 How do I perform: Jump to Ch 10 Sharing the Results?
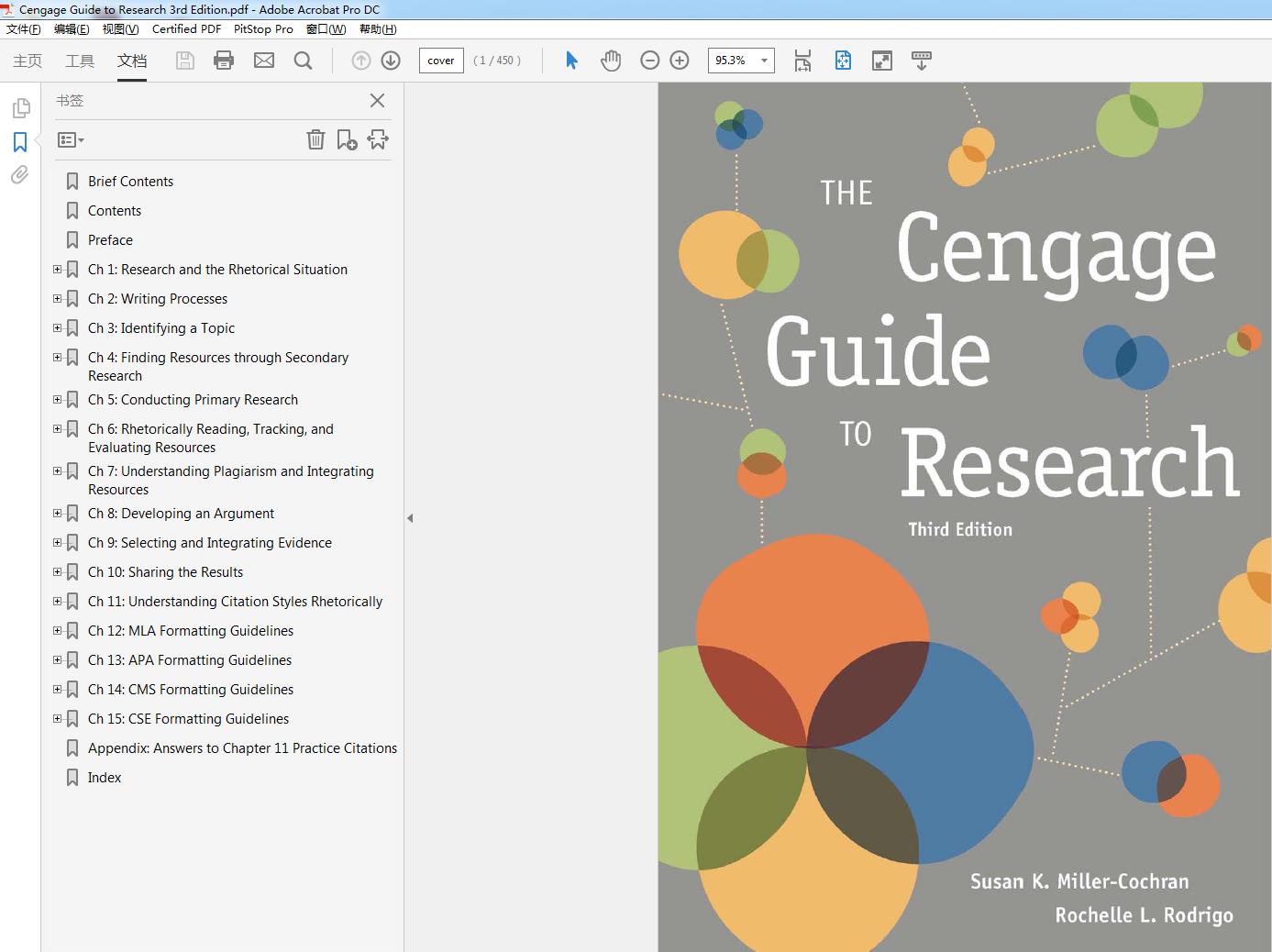[165, 572]
